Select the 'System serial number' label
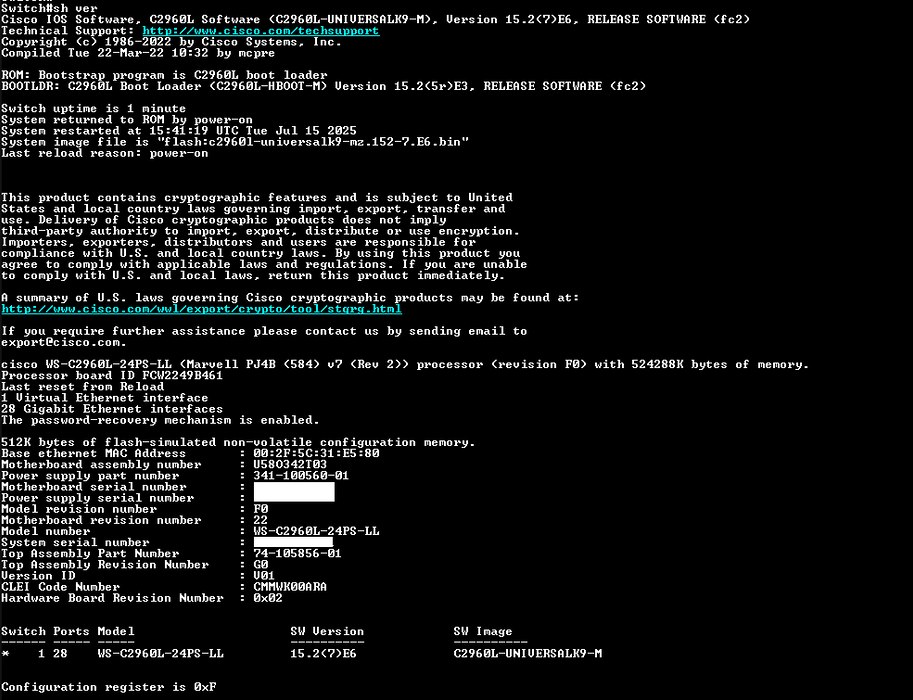 coord(75,542)
